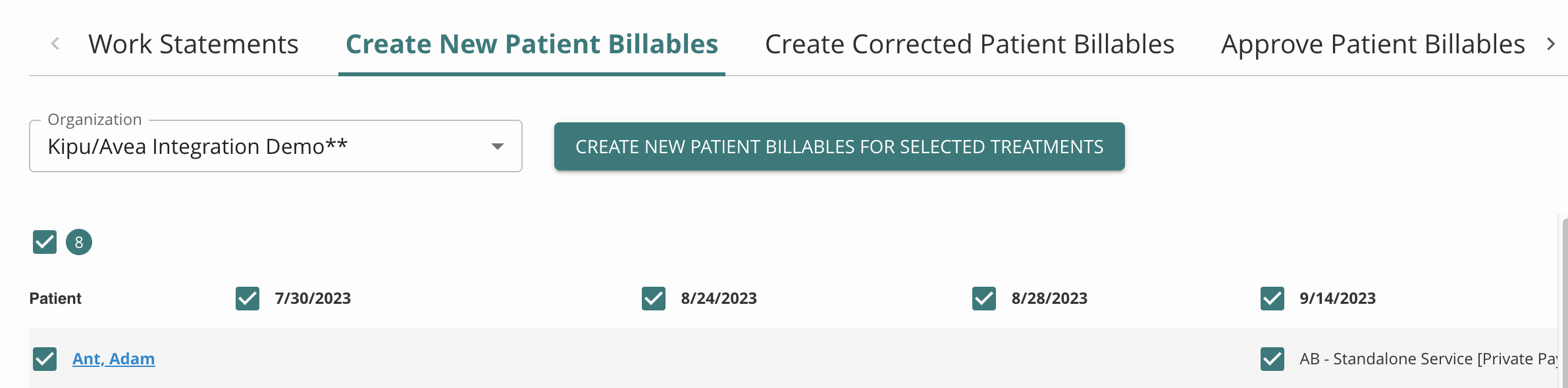This screenshot has height=388, width=1568.
Task: Open the Work Statements tab
Action: (x=193, y=44)
